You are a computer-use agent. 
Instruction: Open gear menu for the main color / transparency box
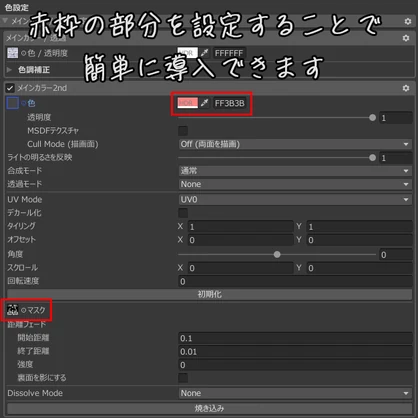click(406, 38)
